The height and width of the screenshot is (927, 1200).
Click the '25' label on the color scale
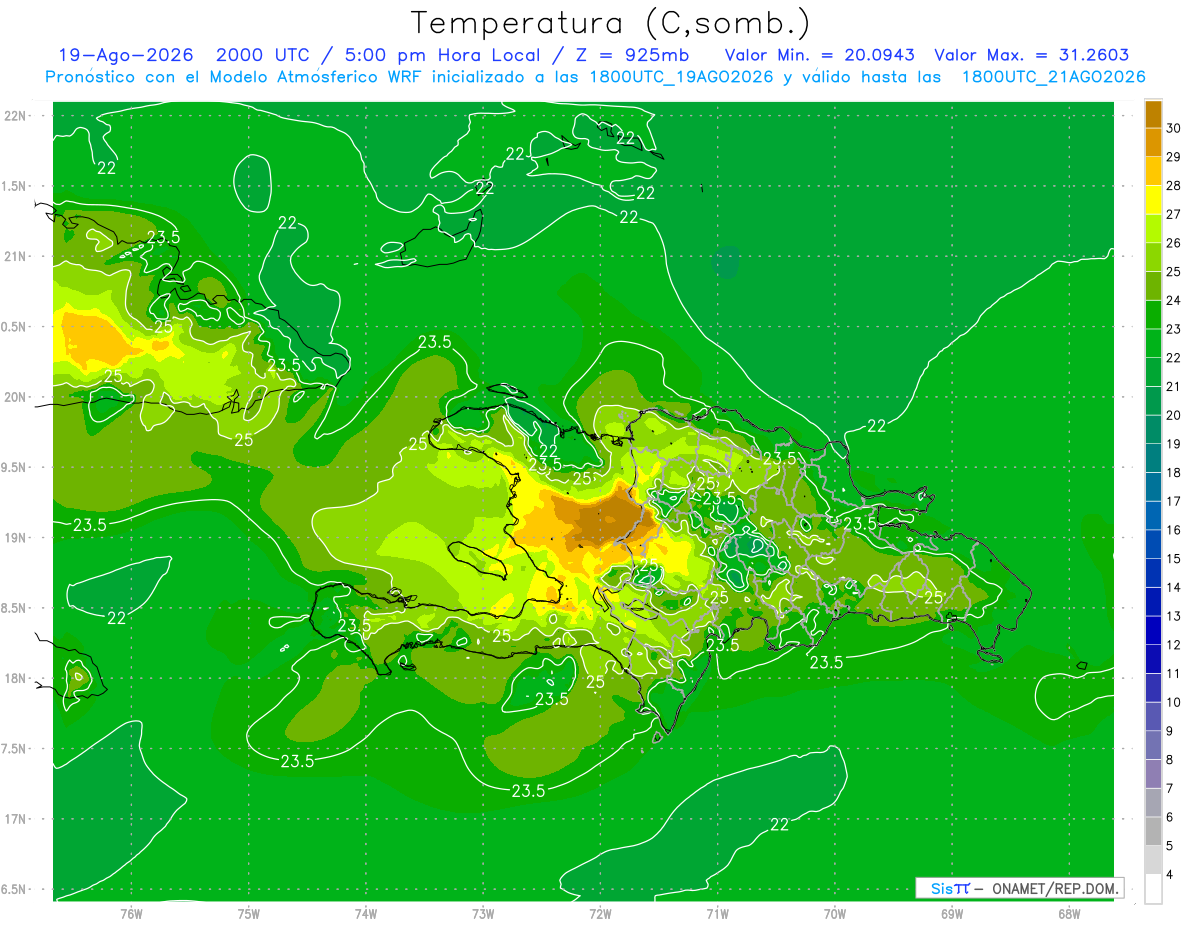pos(1174,272)
